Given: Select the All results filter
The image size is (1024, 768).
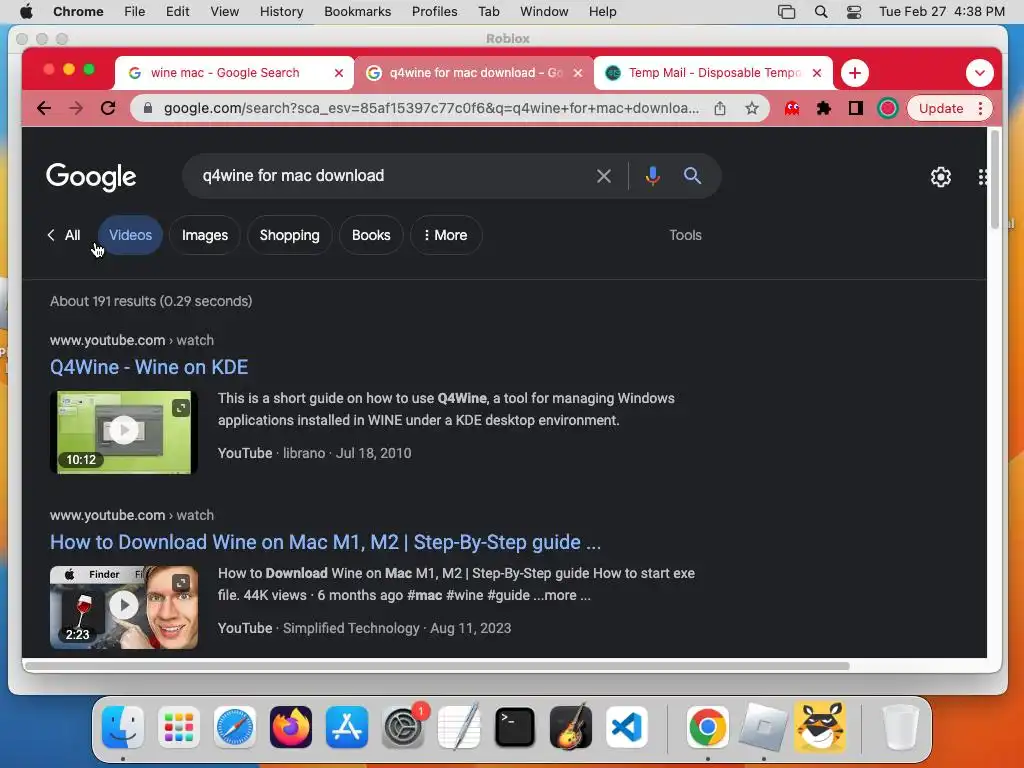Looking at the screenshot, I should click(72, 235).
